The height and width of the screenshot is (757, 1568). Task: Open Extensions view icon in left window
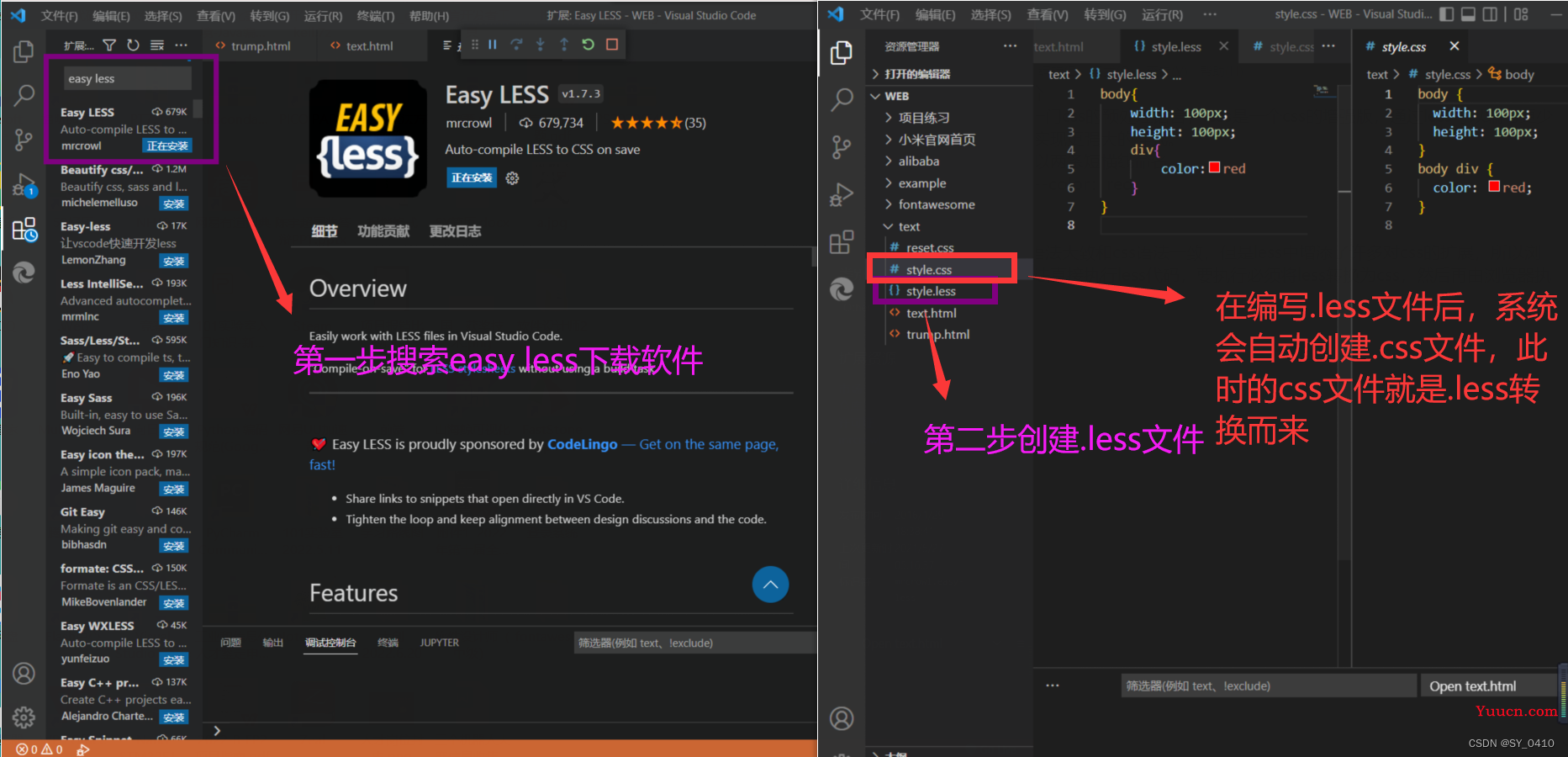pos(24,229)
